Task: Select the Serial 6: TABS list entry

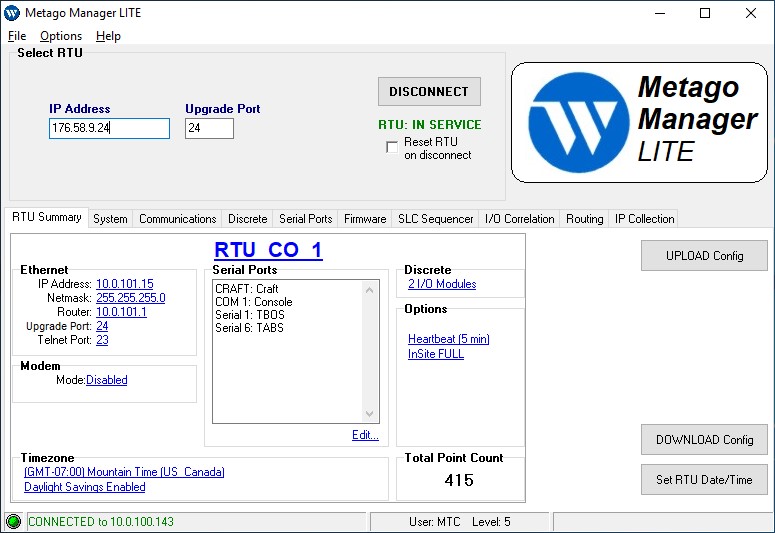Action: [249, 328]
